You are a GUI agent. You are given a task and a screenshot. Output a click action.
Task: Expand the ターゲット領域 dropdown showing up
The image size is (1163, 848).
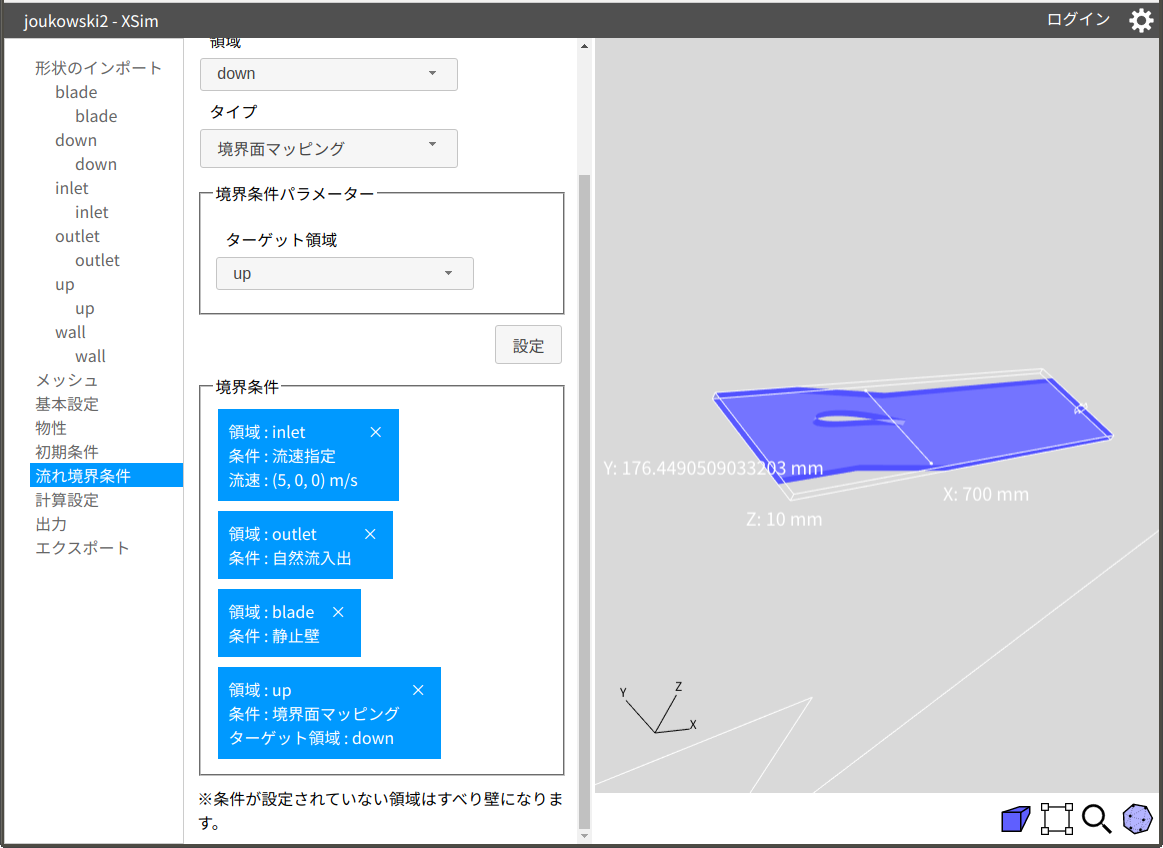pos(345,274)
